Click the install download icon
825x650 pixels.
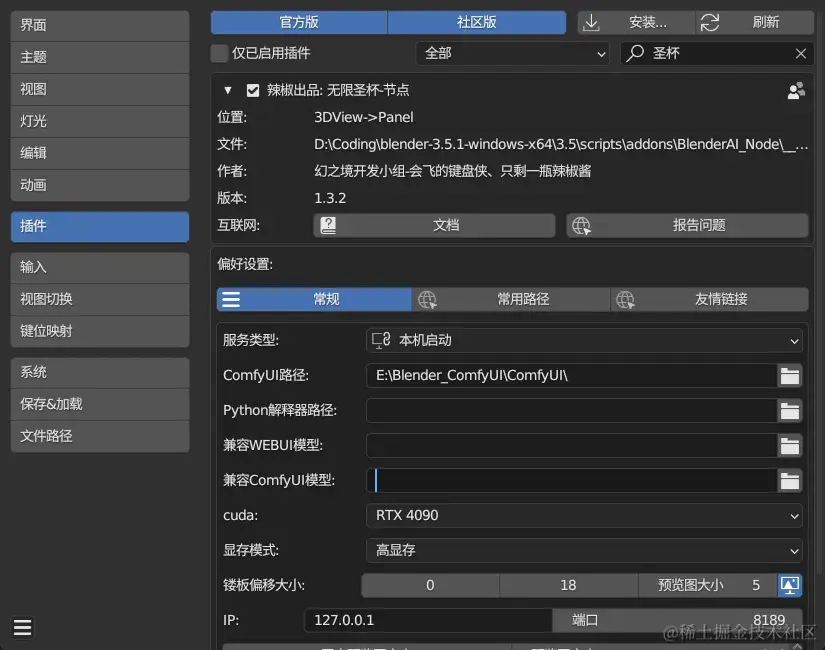click(591, 23)
